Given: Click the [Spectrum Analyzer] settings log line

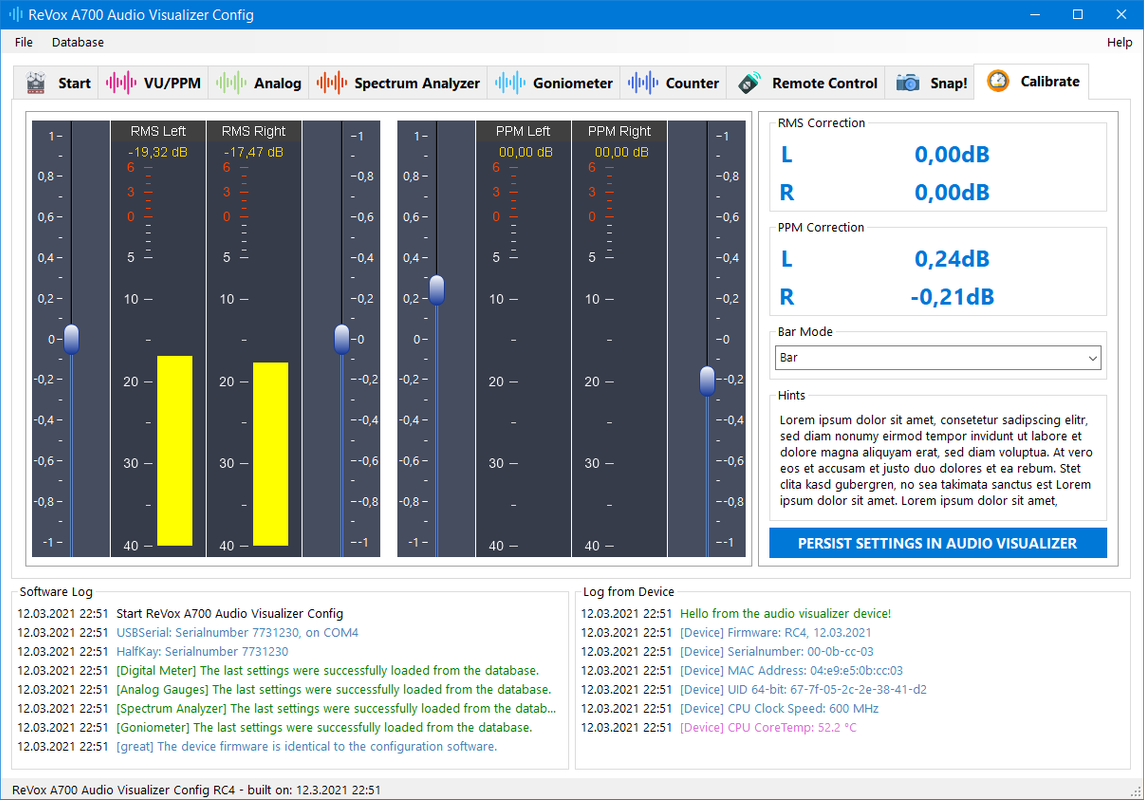Looking at the screenshot, I should [336, 708].
